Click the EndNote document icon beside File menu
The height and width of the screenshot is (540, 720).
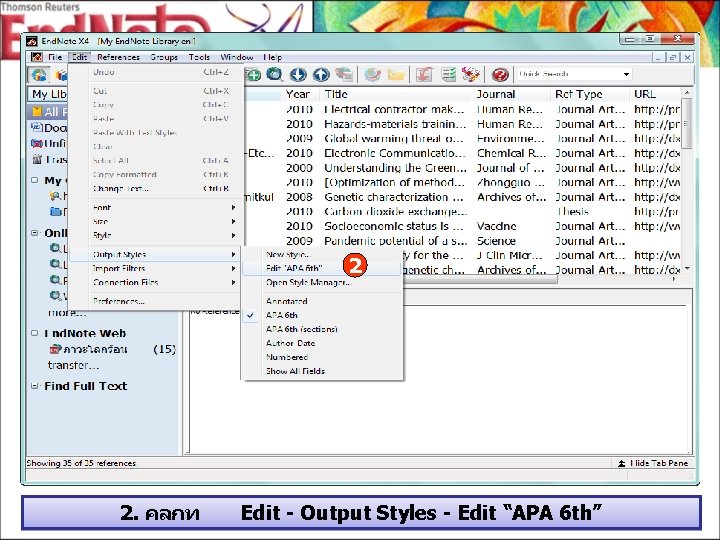click(x=36, y=57)
